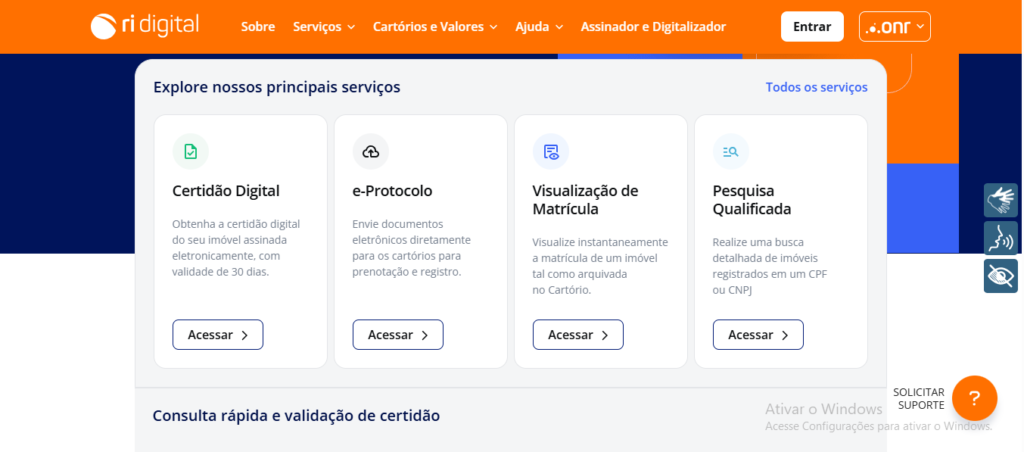1024x452 pixels.
Task: Open the Libras sign language accessibility icon
Action: [1000, 200]
